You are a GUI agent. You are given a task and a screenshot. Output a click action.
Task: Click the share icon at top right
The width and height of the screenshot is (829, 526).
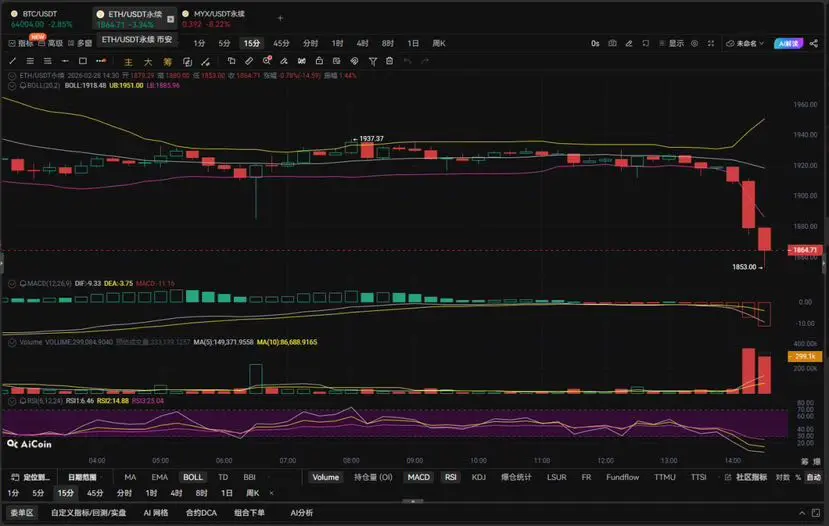(814, 43)
